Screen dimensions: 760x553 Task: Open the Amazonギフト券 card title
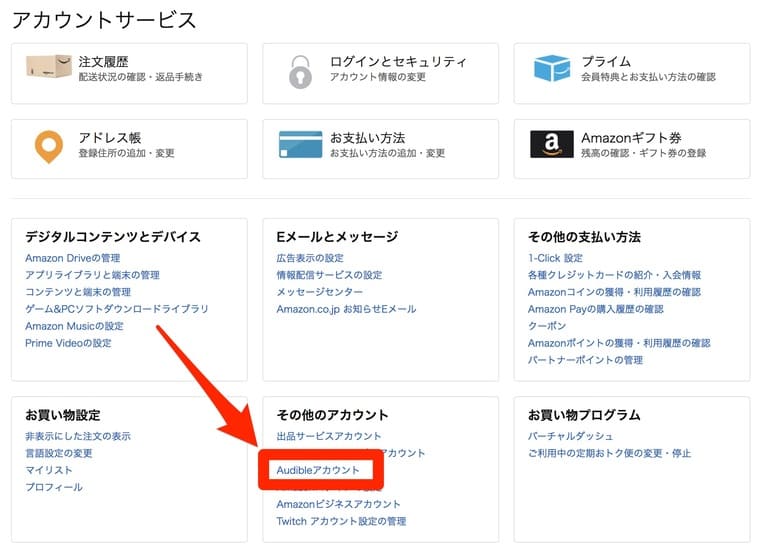(631, 138)
